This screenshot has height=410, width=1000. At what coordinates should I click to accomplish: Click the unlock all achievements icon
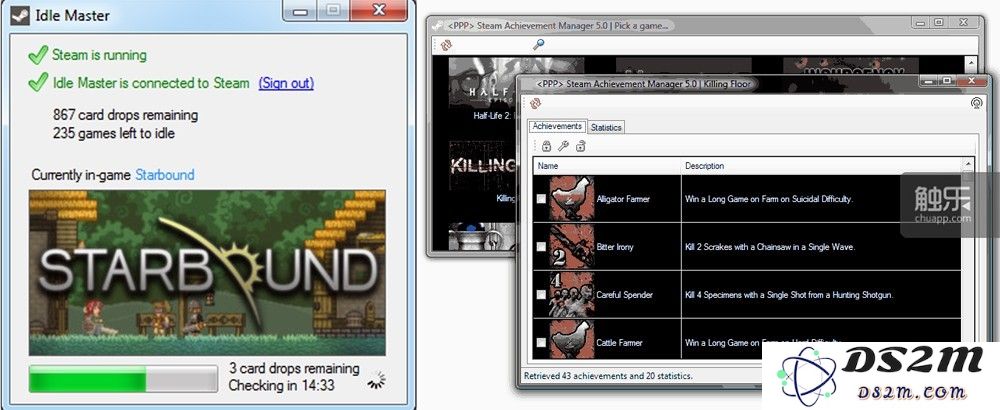pyautogui.click(x=580, y=147)
